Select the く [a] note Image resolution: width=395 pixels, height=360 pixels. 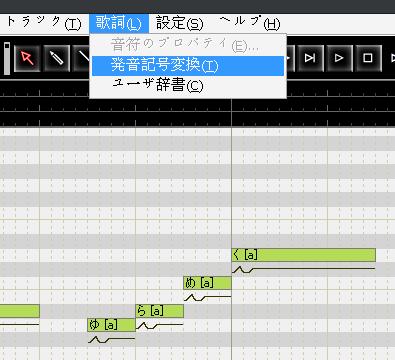tap(304, 255)
